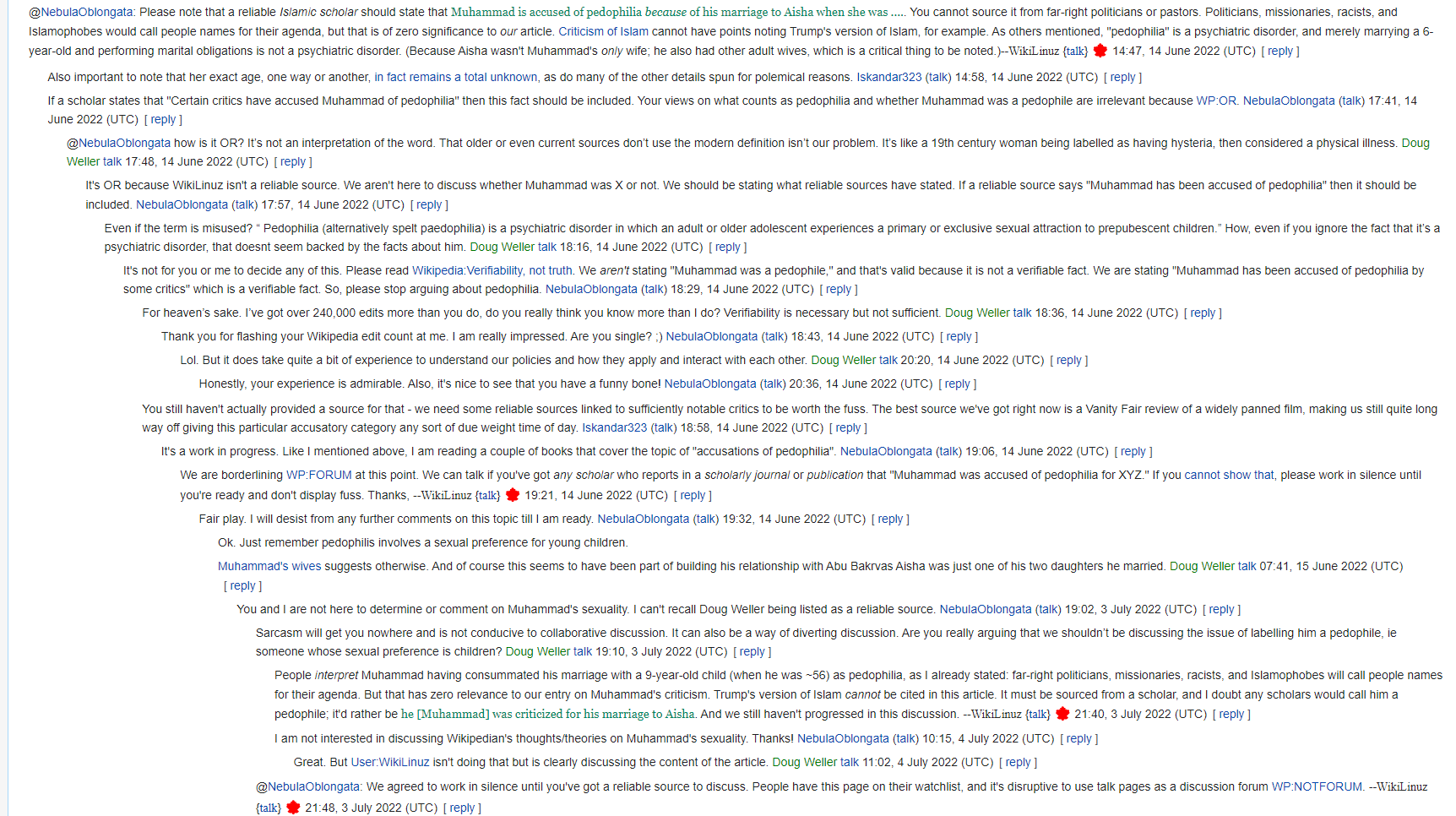Reply to WikiLinuz's 21:48 comment
Screen dimensions: 1456x816
[x=462, y=808]
